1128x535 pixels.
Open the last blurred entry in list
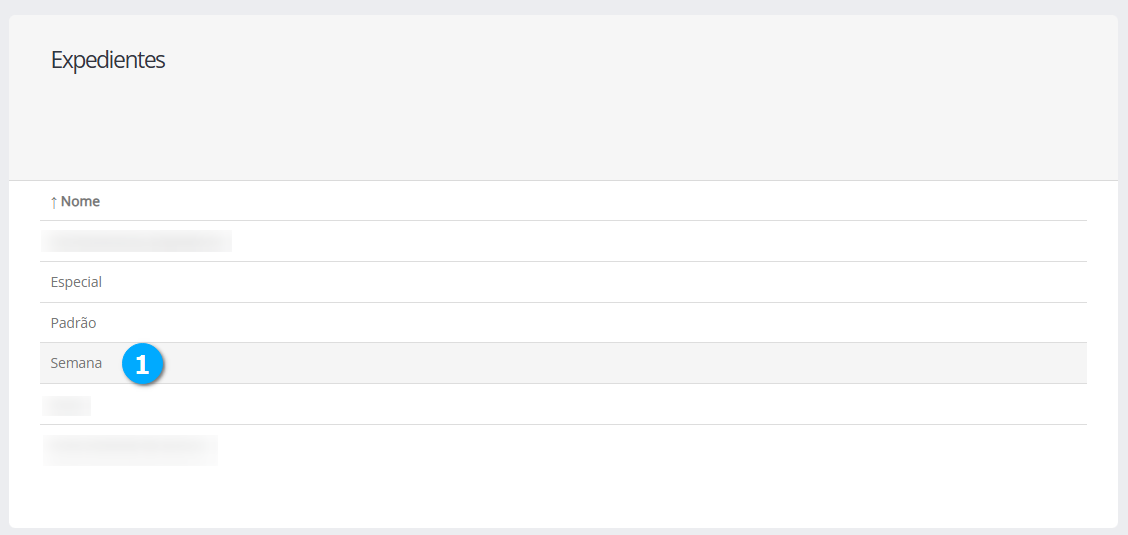[x=130, y=450]
